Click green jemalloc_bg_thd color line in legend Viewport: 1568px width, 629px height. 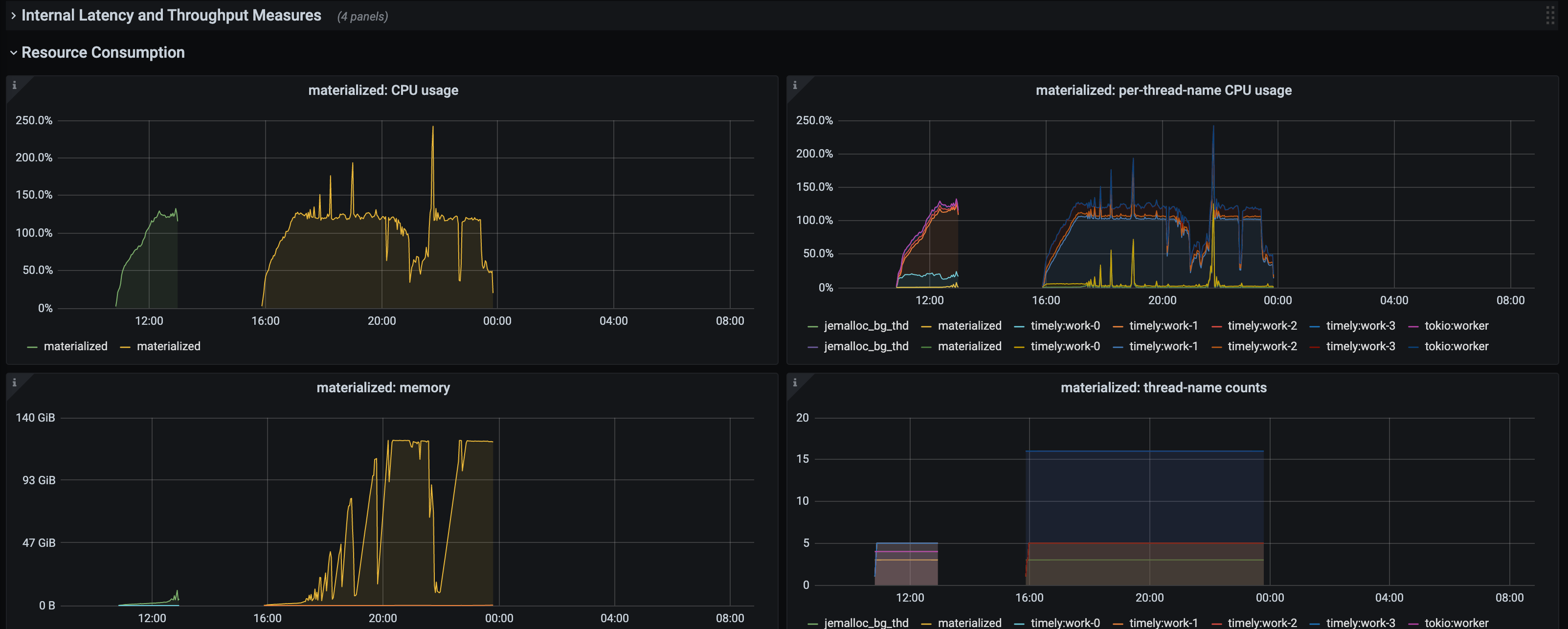click(x=812, y=327)
